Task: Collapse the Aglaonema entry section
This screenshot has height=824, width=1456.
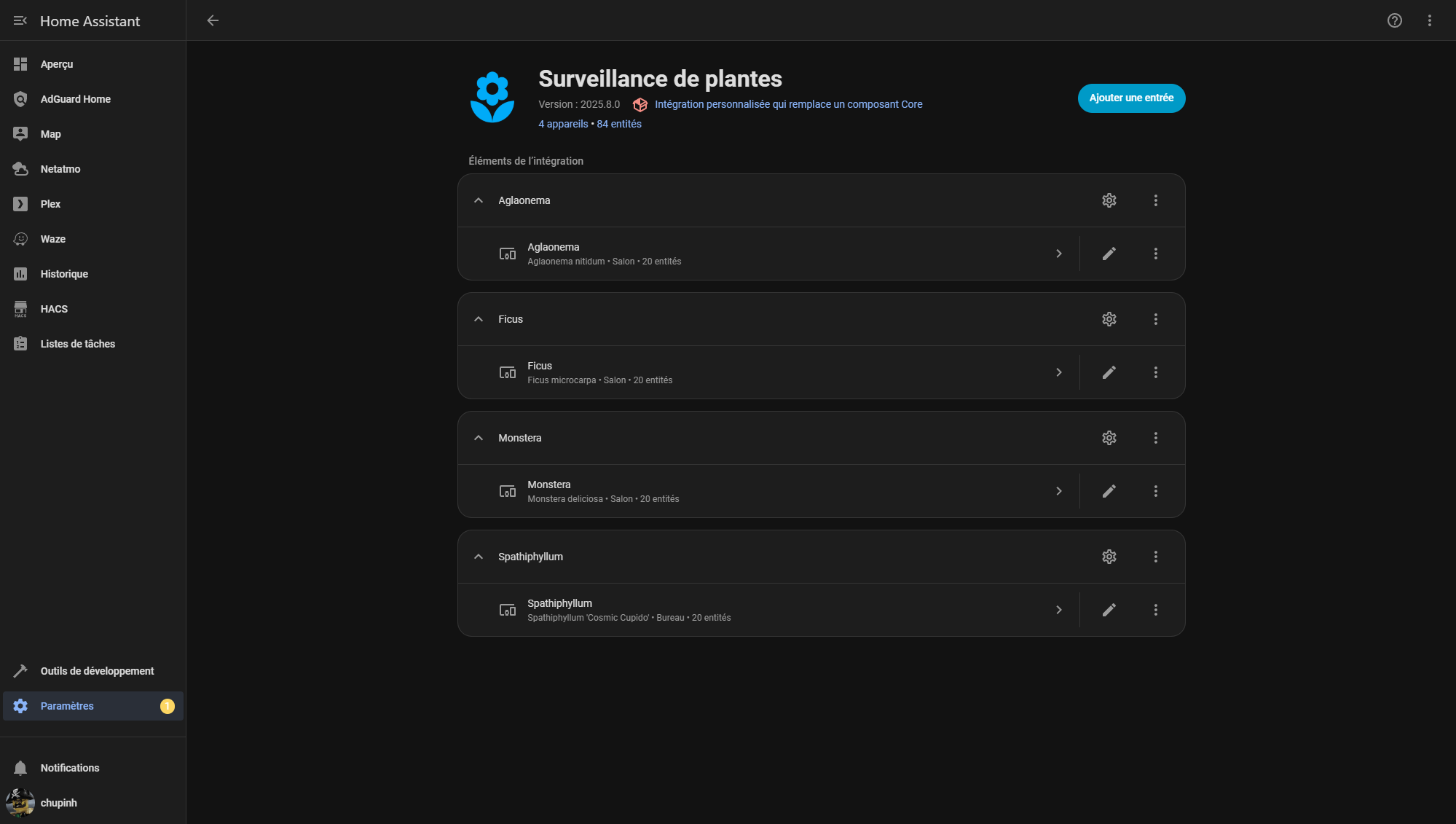Action: pos(479,200)
